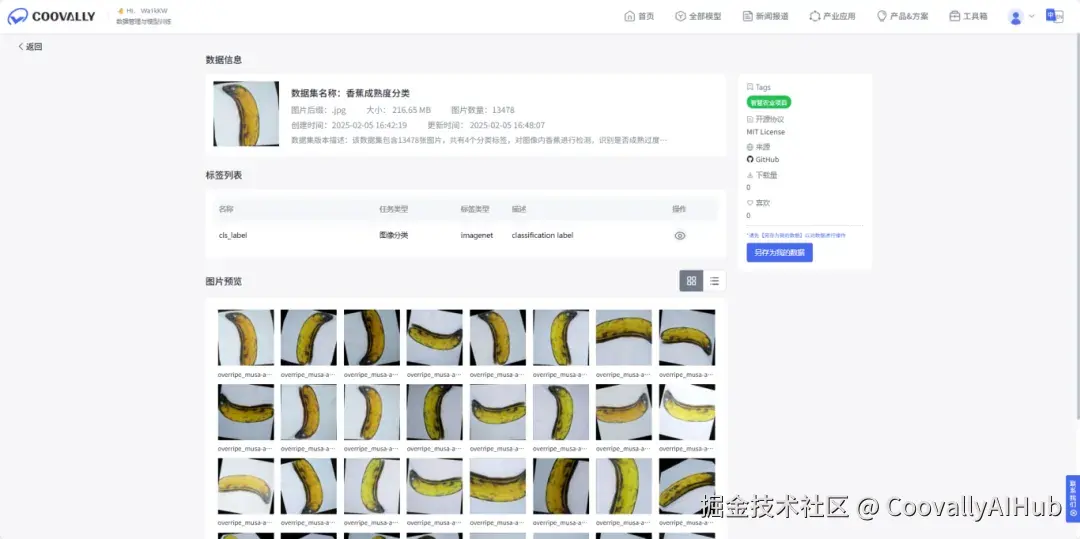Click the imagenet label type cell

coord(477,235)
